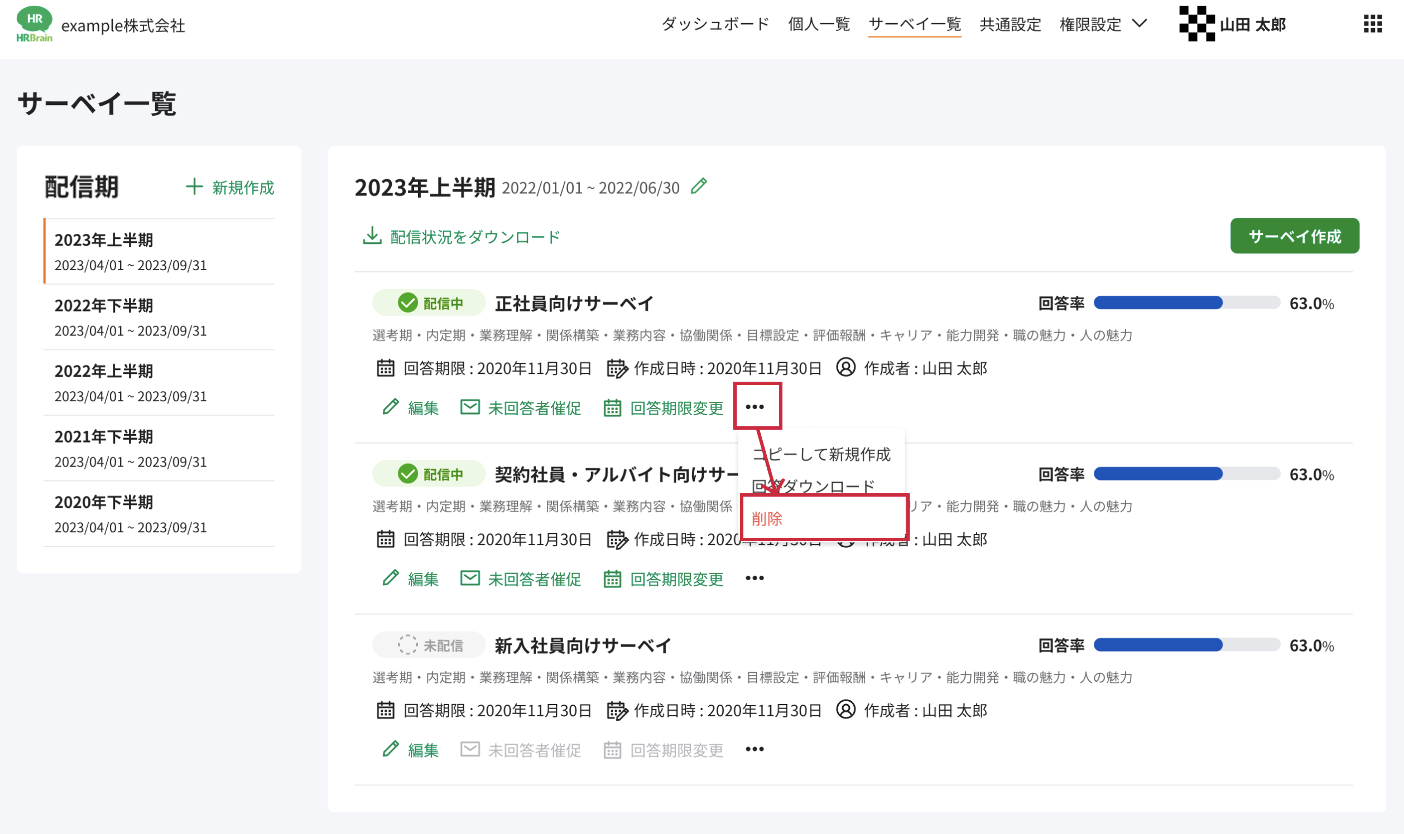Screen dimensions: 1404x834
Task: Expand the 権限設定 dropdown in the navigation
Action: coord(1102,24)
